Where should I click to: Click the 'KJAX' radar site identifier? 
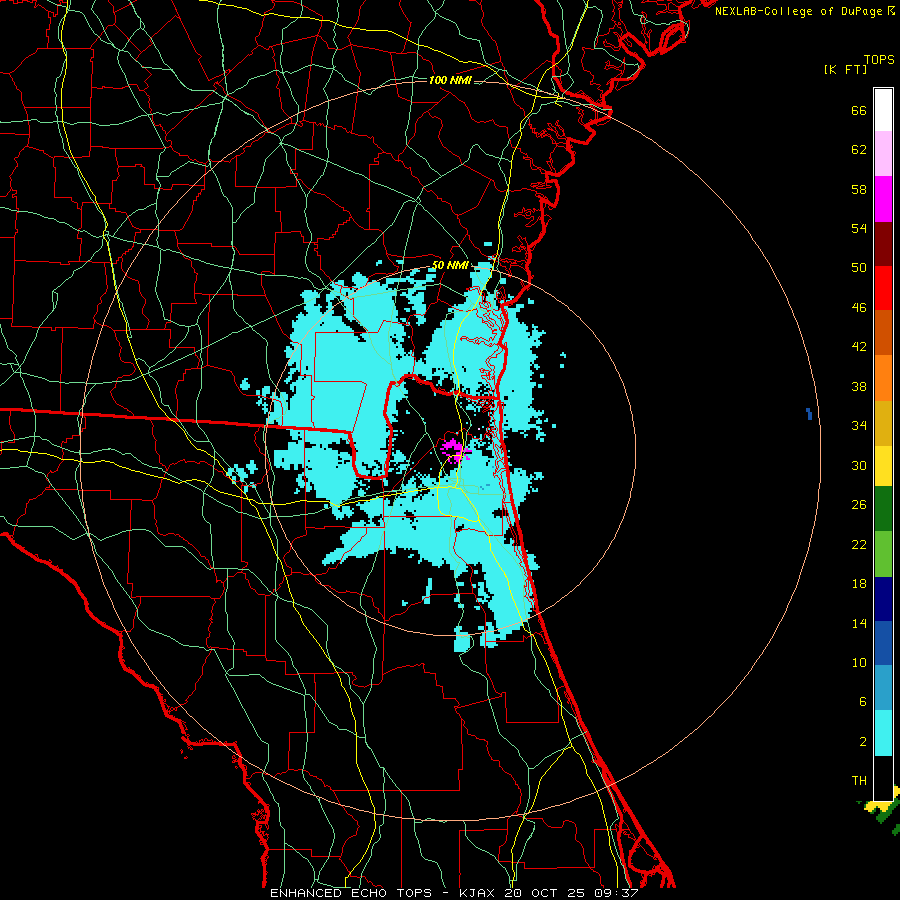coord(478,893)
